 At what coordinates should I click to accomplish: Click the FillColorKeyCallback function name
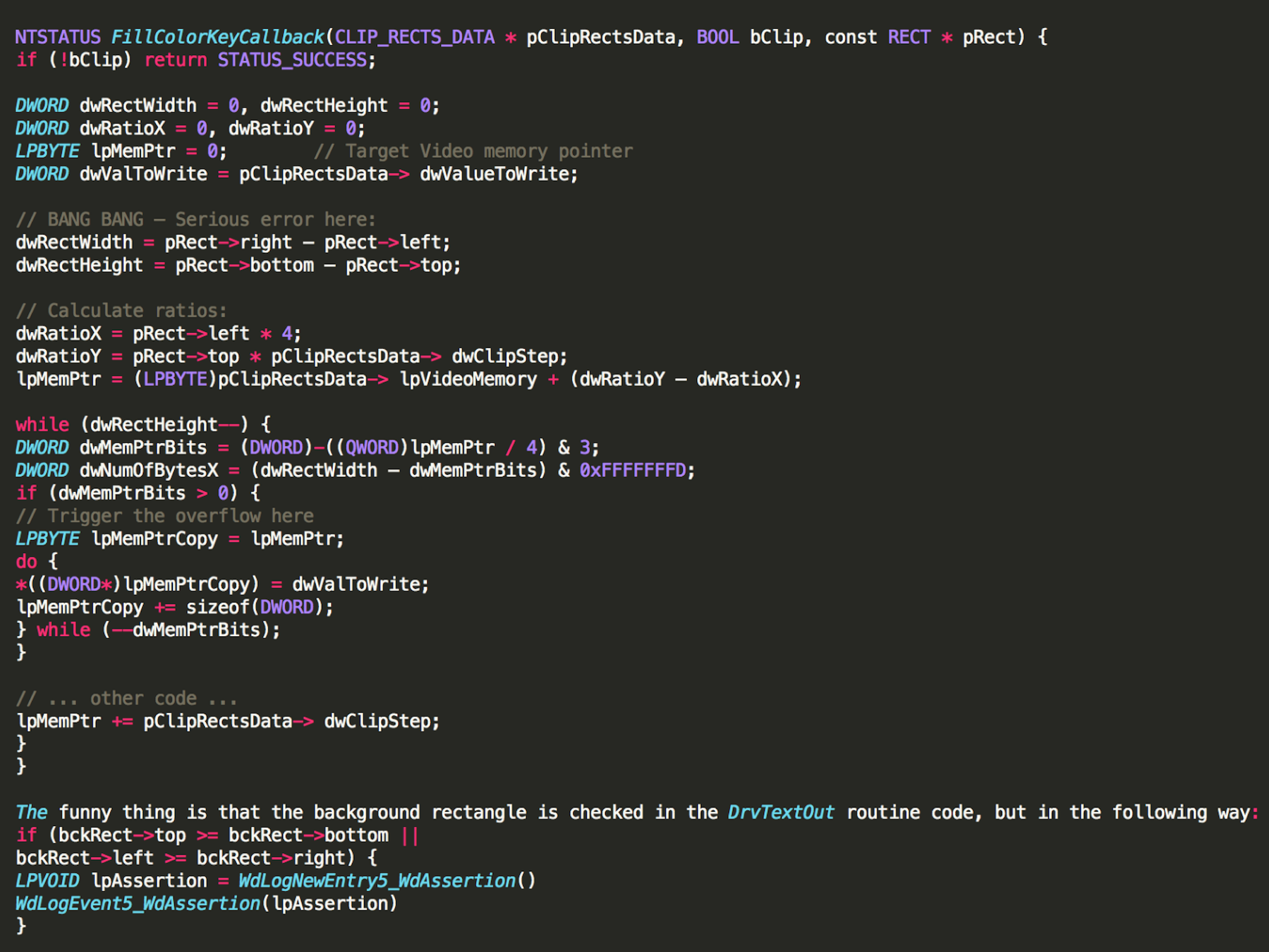pos(217,38)
